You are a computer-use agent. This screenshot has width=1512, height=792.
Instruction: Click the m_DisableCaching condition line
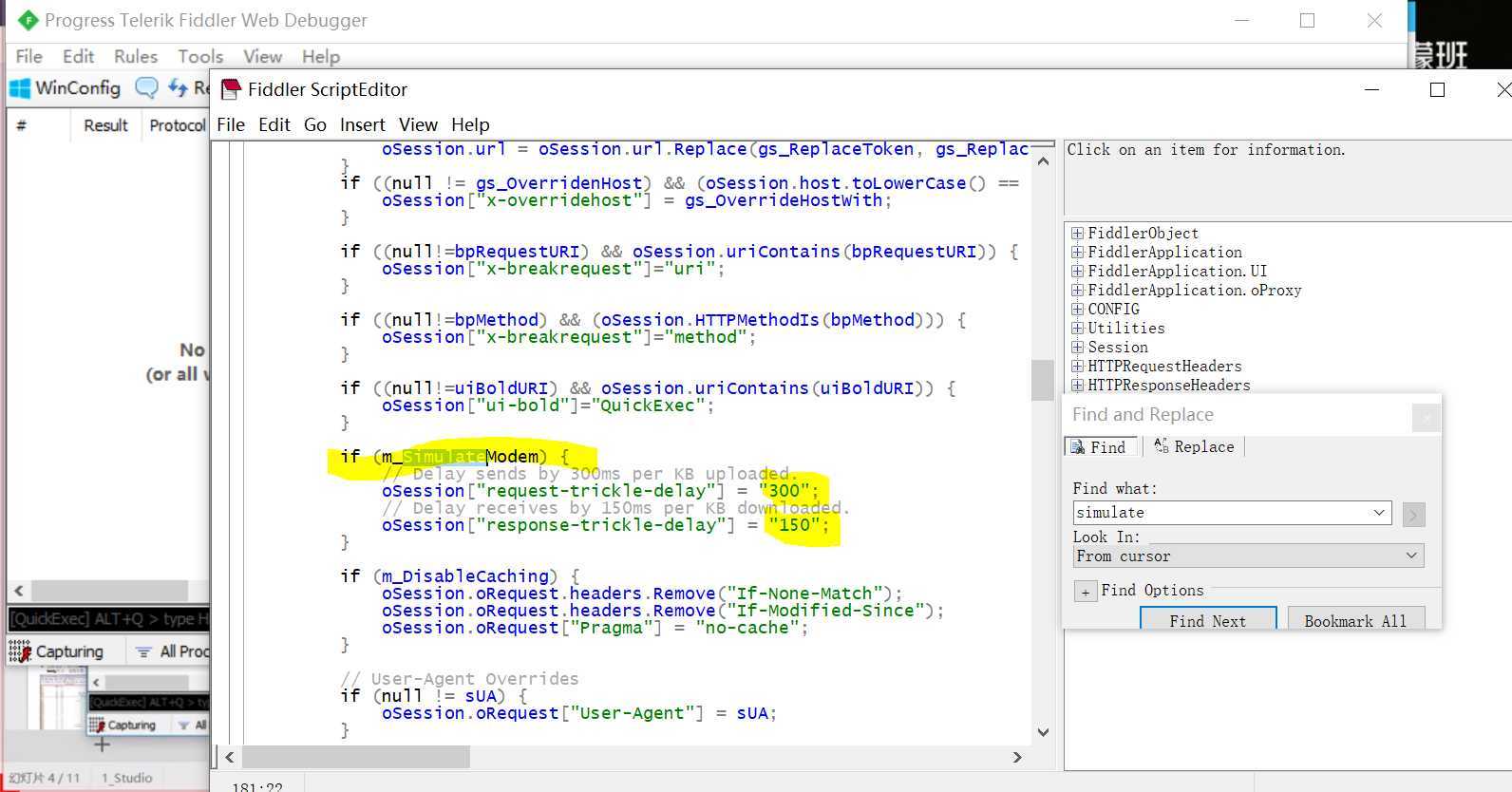pyautogui.click(x=460, y=576)
